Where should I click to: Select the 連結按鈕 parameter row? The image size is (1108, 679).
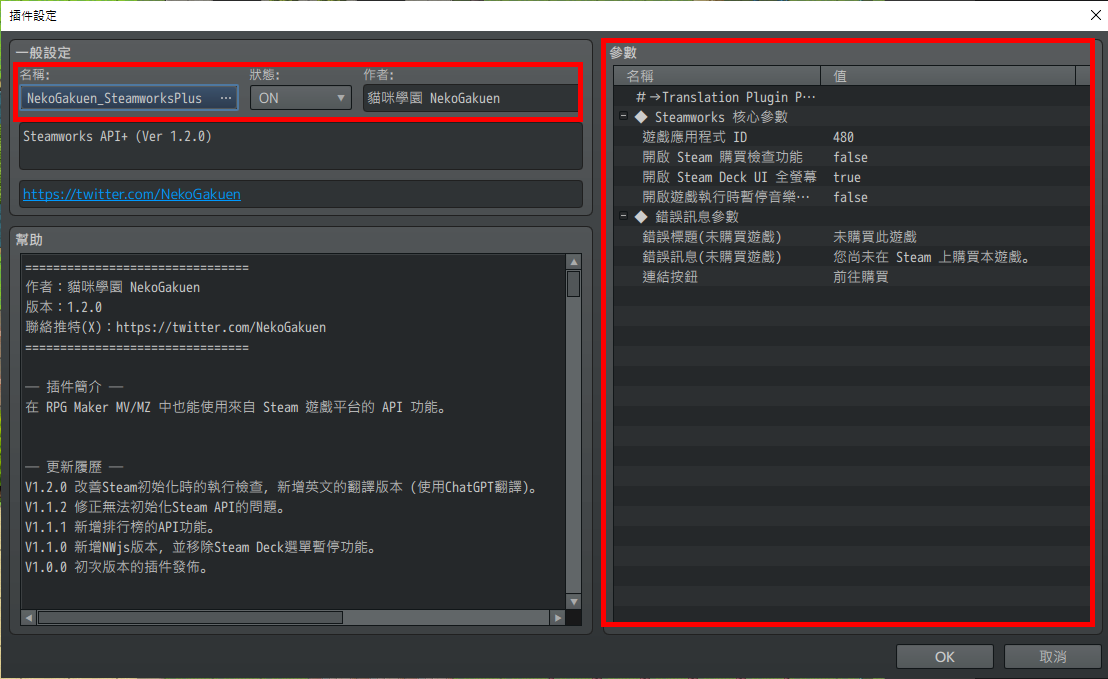pos(851,277)
